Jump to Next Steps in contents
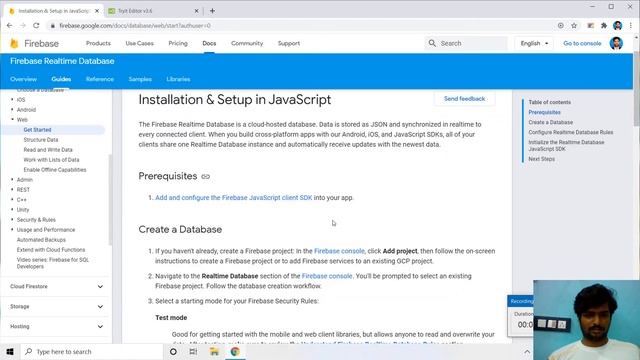This screenshot has height=360, width=640. 542,159
